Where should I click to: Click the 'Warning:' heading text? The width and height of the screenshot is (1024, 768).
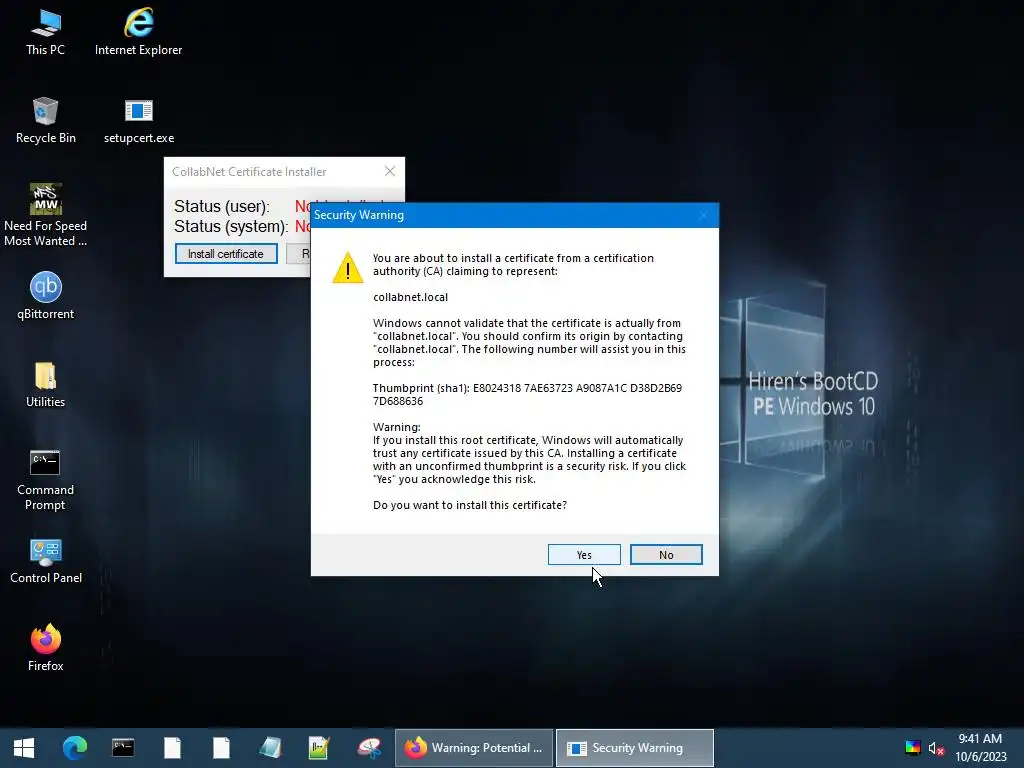coord(396,427)
